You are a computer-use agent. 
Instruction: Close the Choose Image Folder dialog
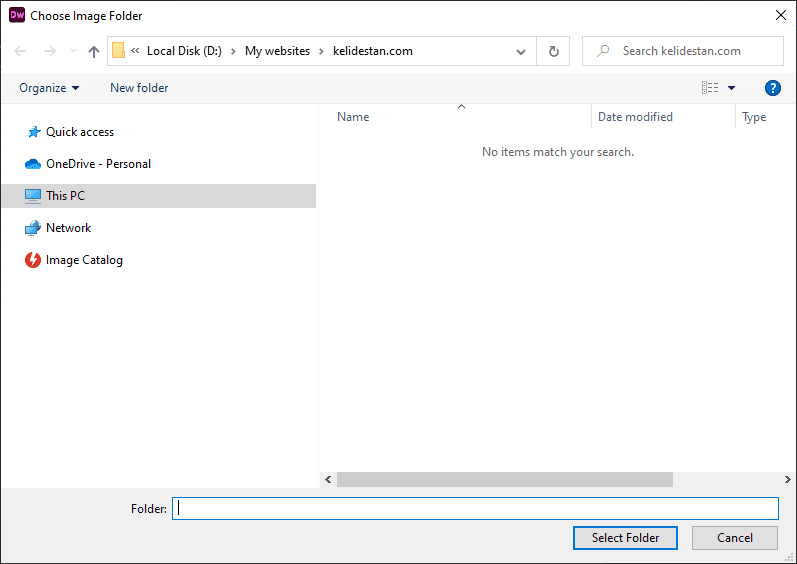pos(781,15)
